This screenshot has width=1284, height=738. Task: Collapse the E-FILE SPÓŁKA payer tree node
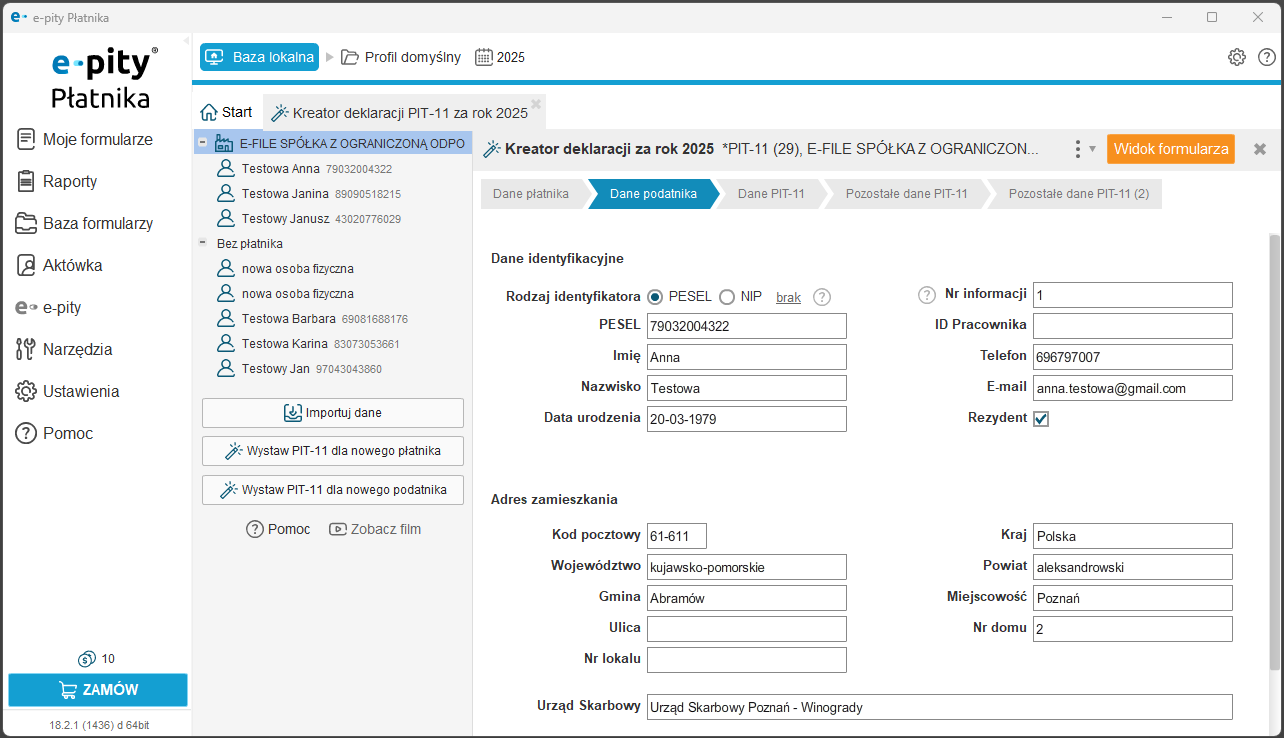[x=203, y=143]
